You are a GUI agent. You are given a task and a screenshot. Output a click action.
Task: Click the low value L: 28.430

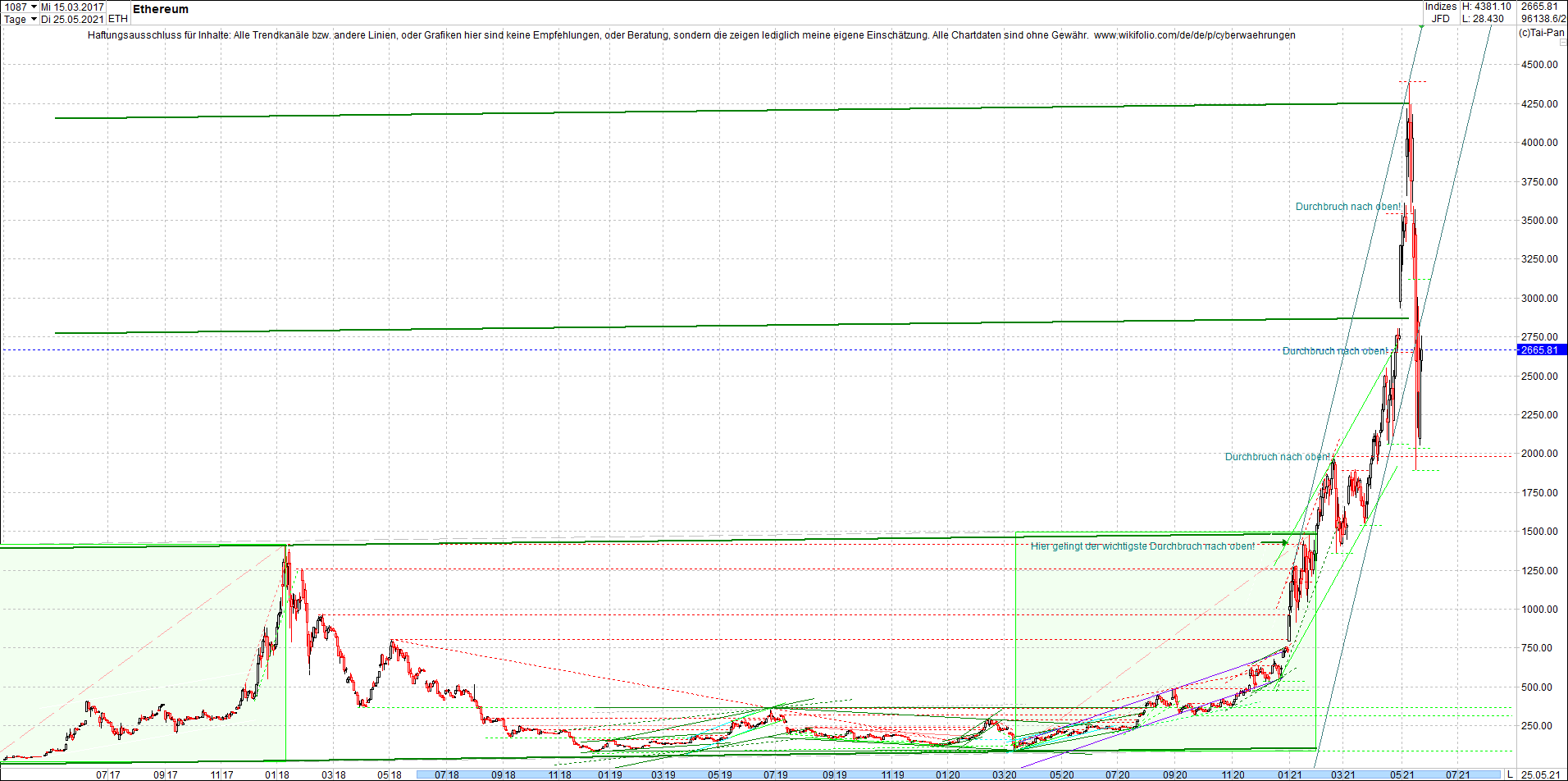pyautogui.click(x=1484, y=18)
